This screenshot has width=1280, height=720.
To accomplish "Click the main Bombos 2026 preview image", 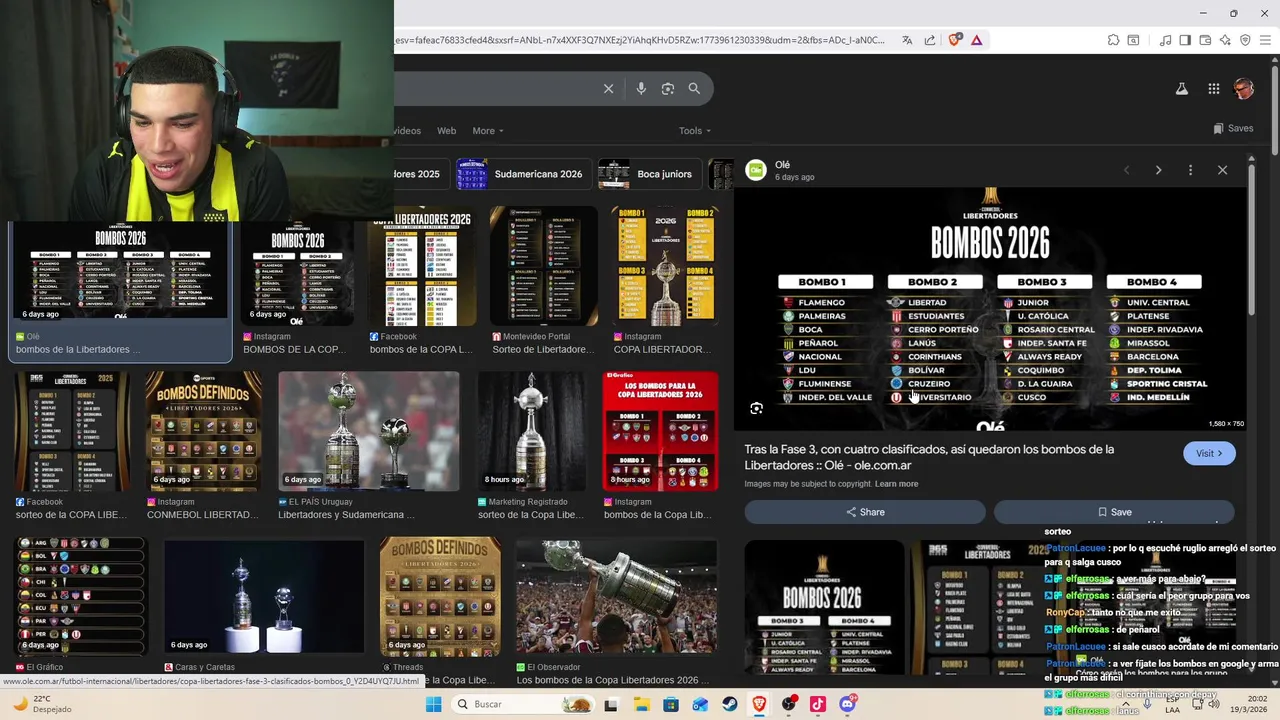I will click(991, 308).
